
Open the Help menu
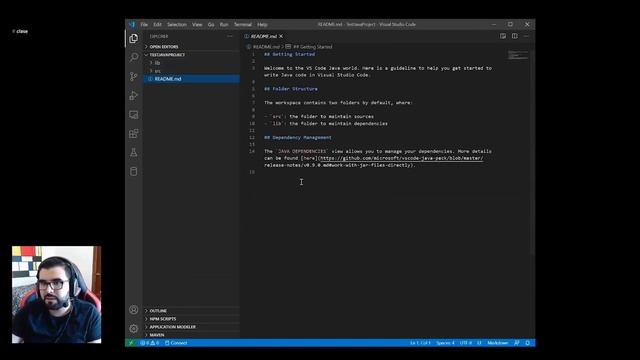[x=262, y=24]
